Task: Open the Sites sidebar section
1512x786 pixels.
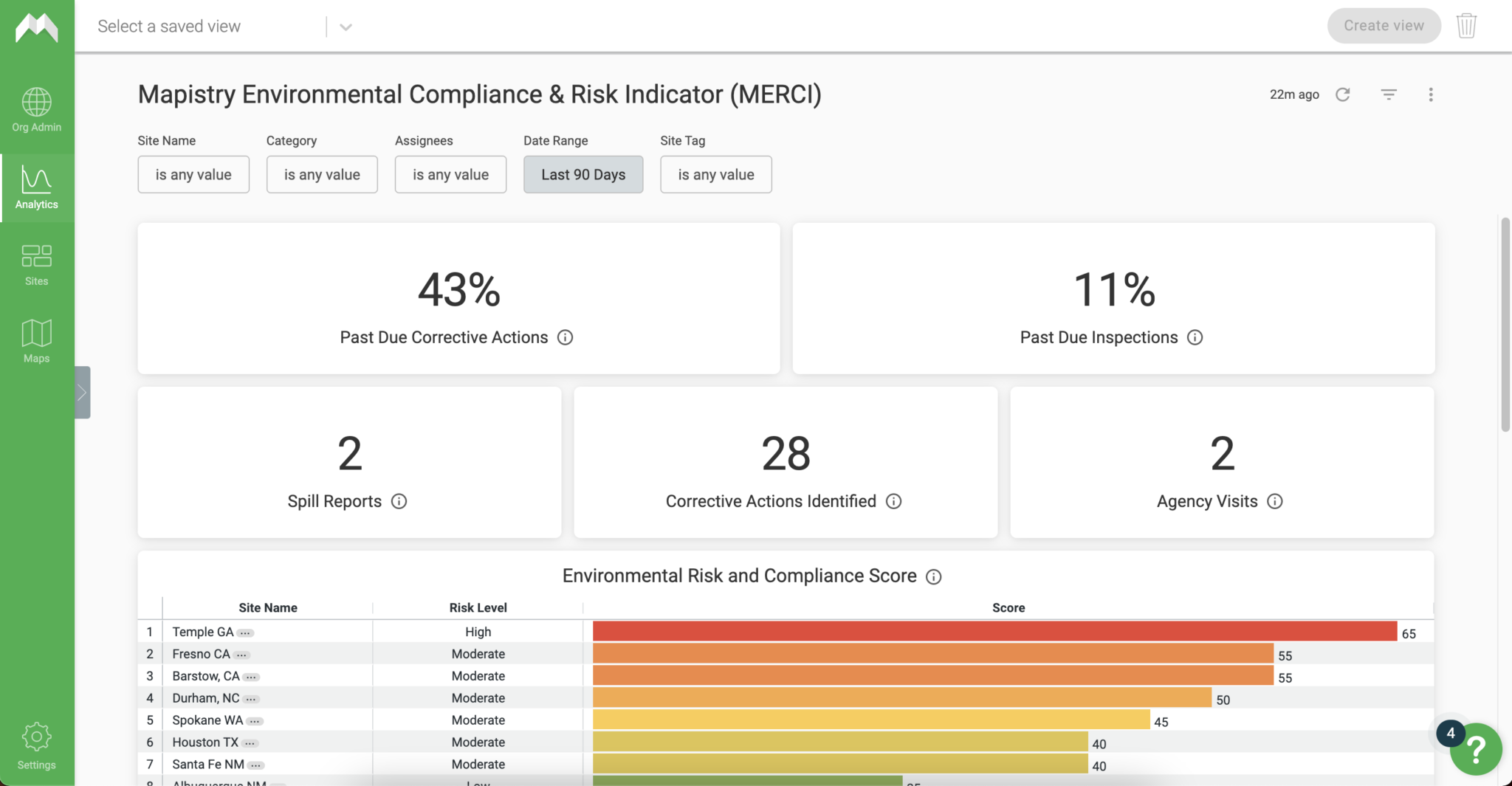Action: pyautogui.click(x=37, y=265)
